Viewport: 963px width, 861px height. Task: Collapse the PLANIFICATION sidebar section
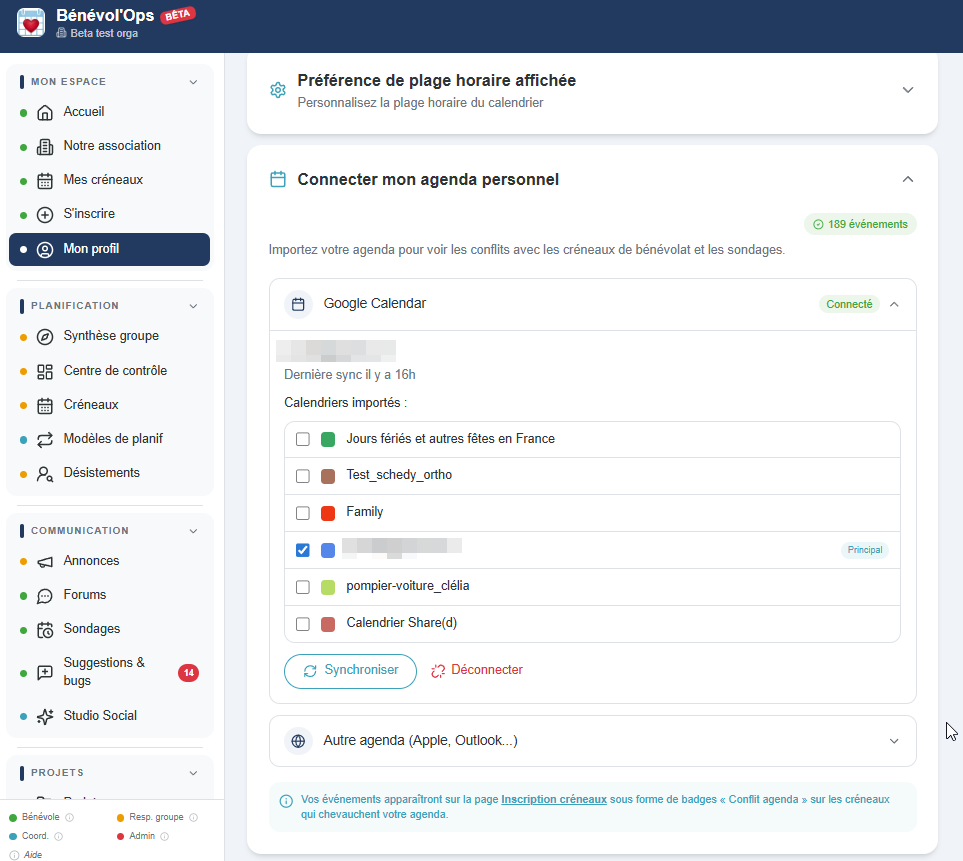coord(193,306)
